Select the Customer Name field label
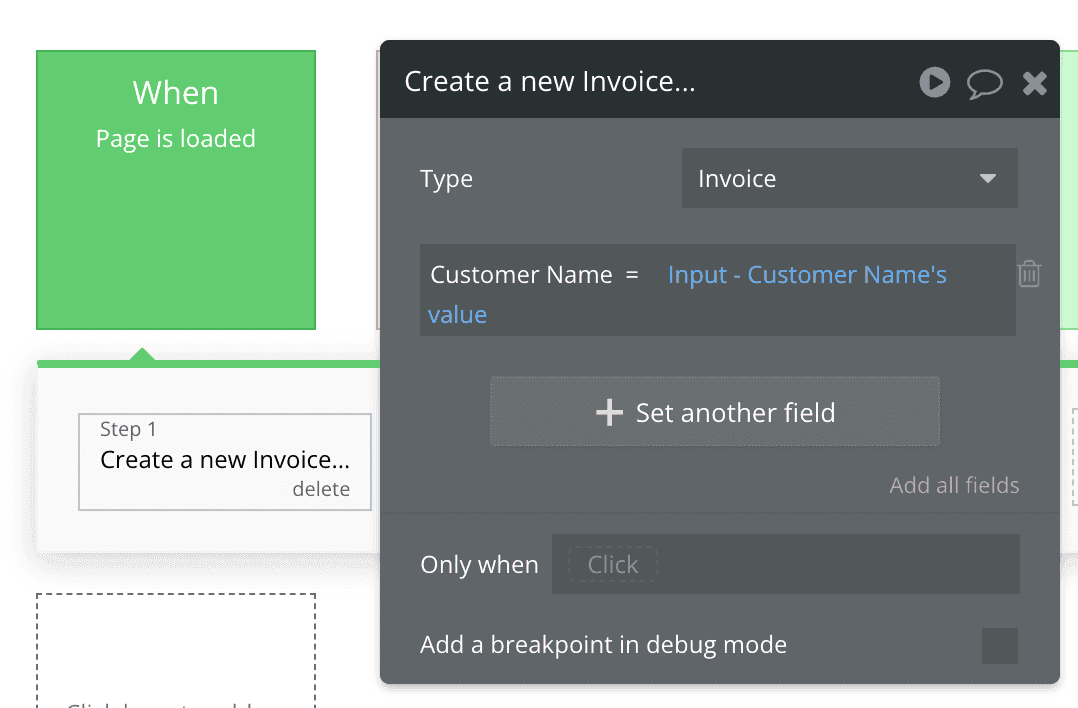 521,275
